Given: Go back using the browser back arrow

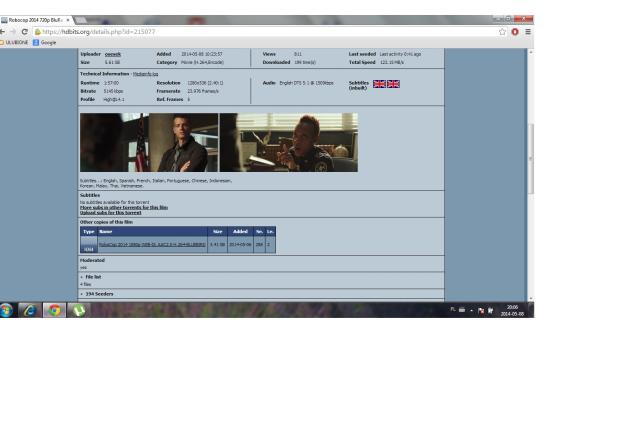Looking at the screenshot, I should click(3, 32).
